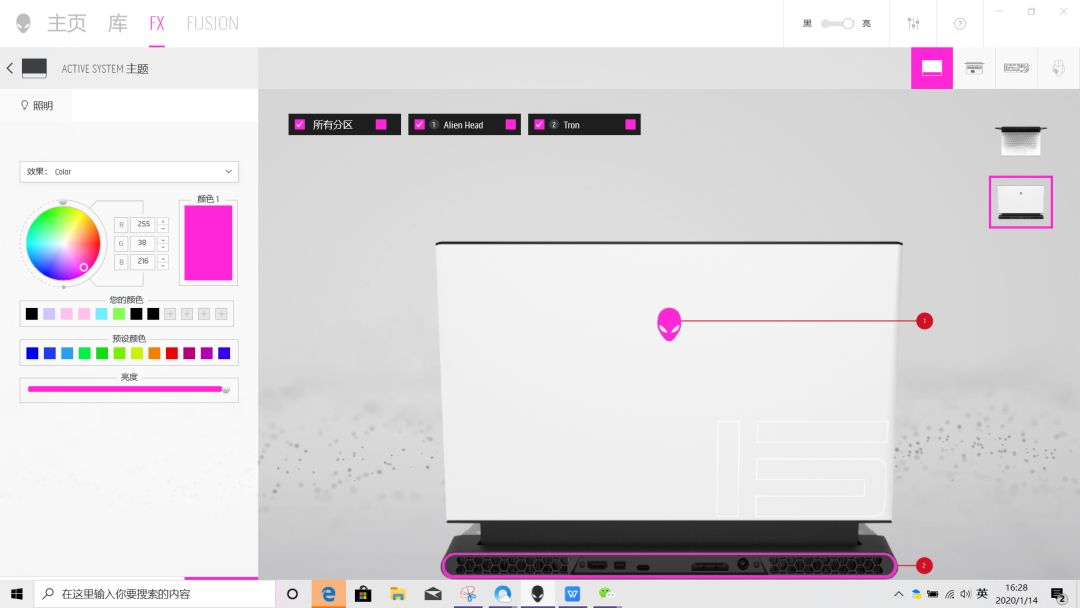1080x608 pixels.
Task: Click the B value field 216
Action: [143, 262]
